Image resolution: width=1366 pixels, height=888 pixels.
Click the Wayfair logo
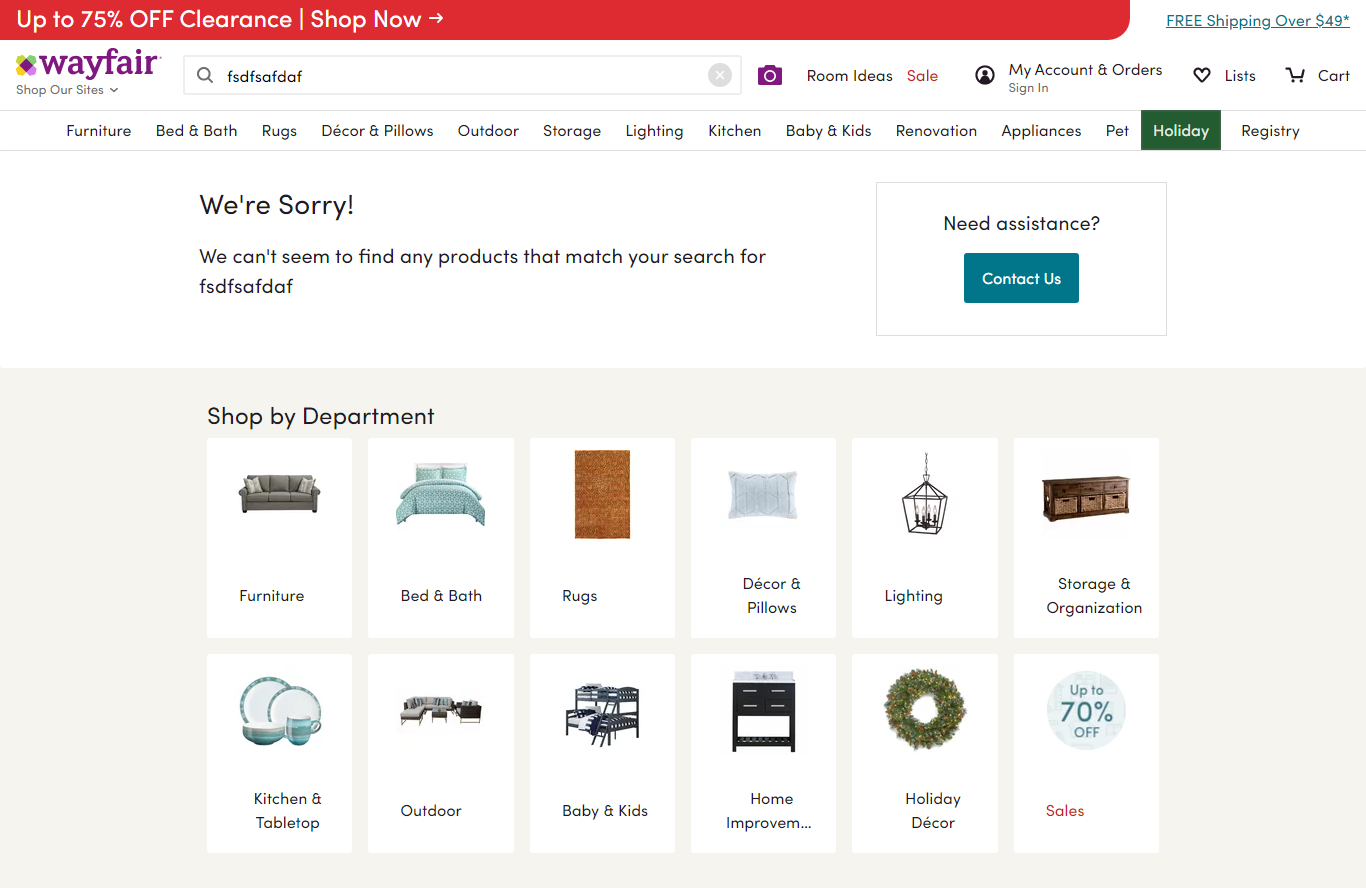[x=88, y=65]
